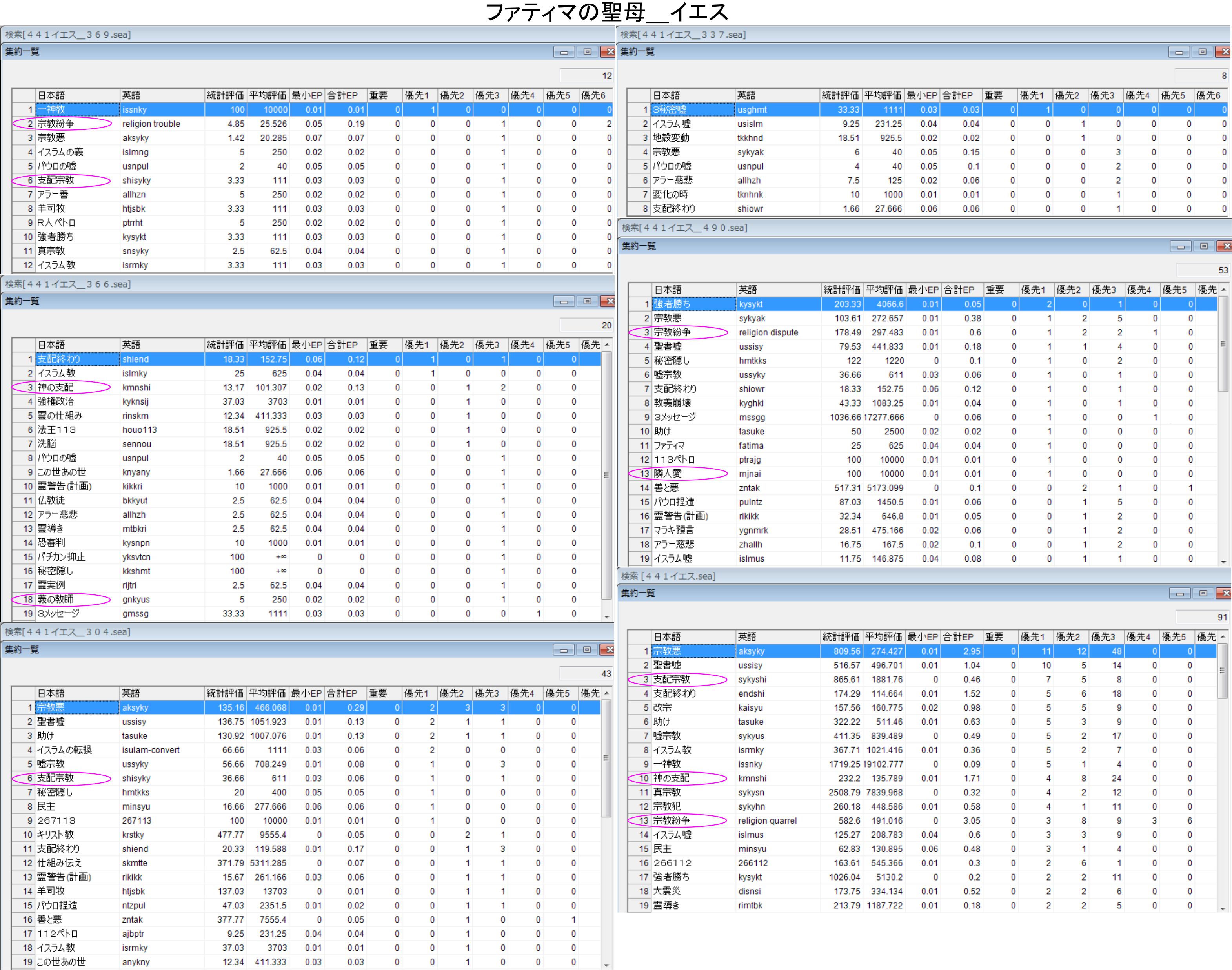Sort by 最小EP column in 441イエス.sea window
This screenshot has height=970, width=1232.
[923, 637]
